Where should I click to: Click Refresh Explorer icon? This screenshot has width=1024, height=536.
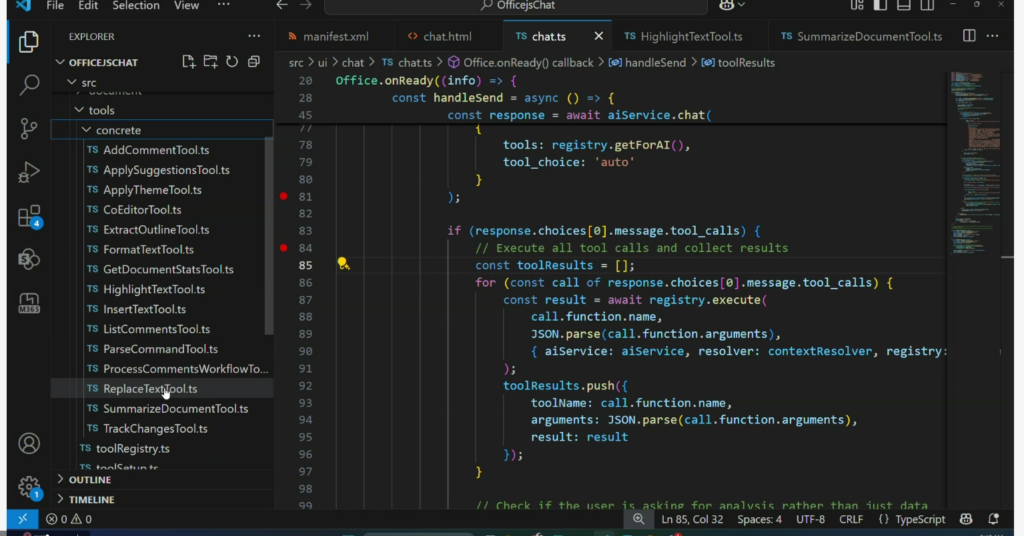coord(232,62)
